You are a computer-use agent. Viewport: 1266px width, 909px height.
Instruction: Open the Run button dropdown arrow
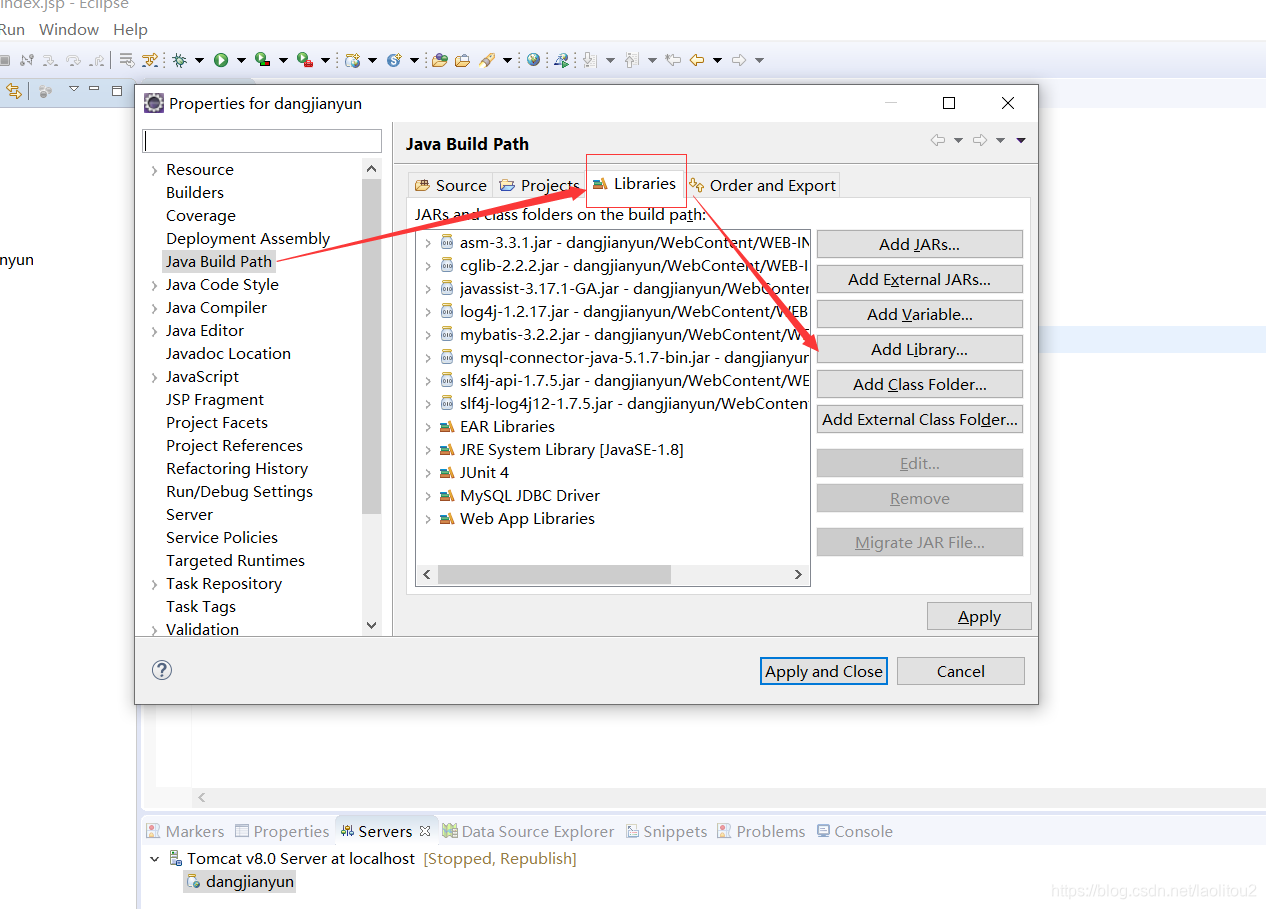coord(241,61)
